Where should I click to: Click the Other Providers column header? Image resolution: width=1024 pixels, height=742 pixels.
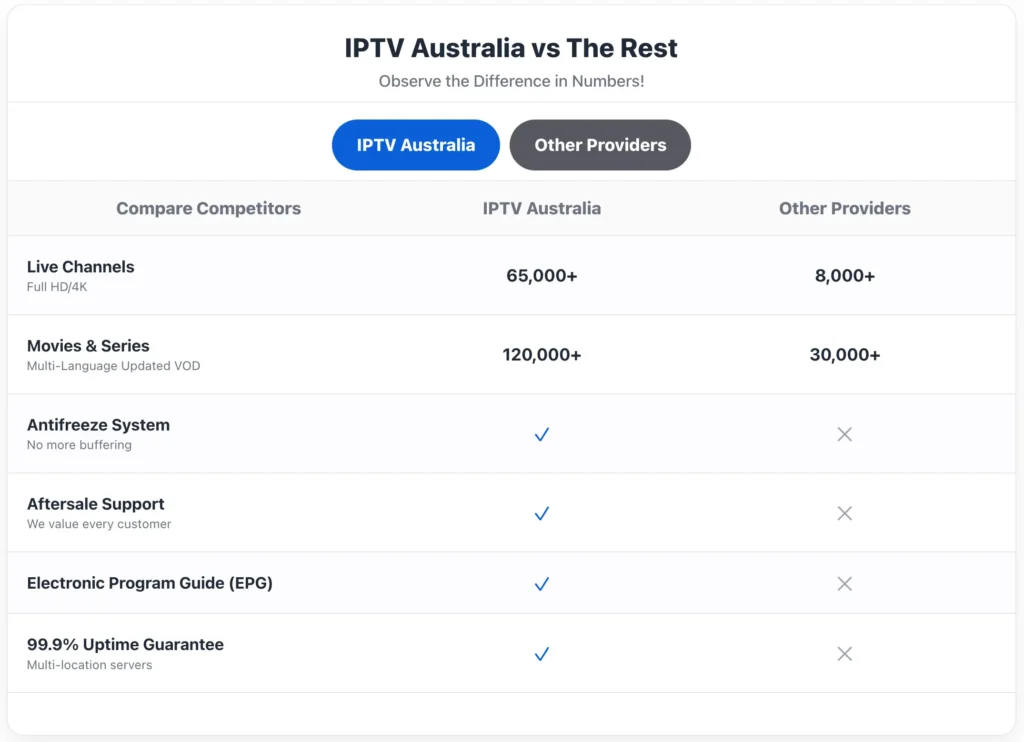pyautogui.click(x=844, y=208)
